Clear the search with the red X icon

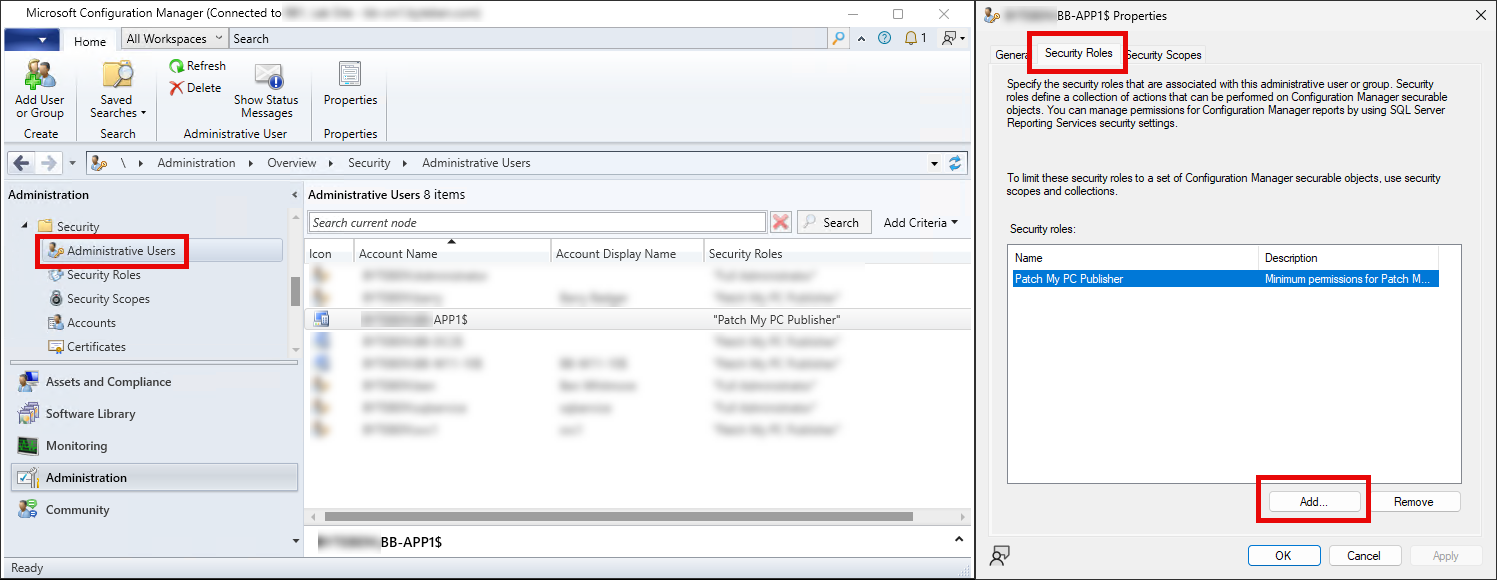[781, 221]
